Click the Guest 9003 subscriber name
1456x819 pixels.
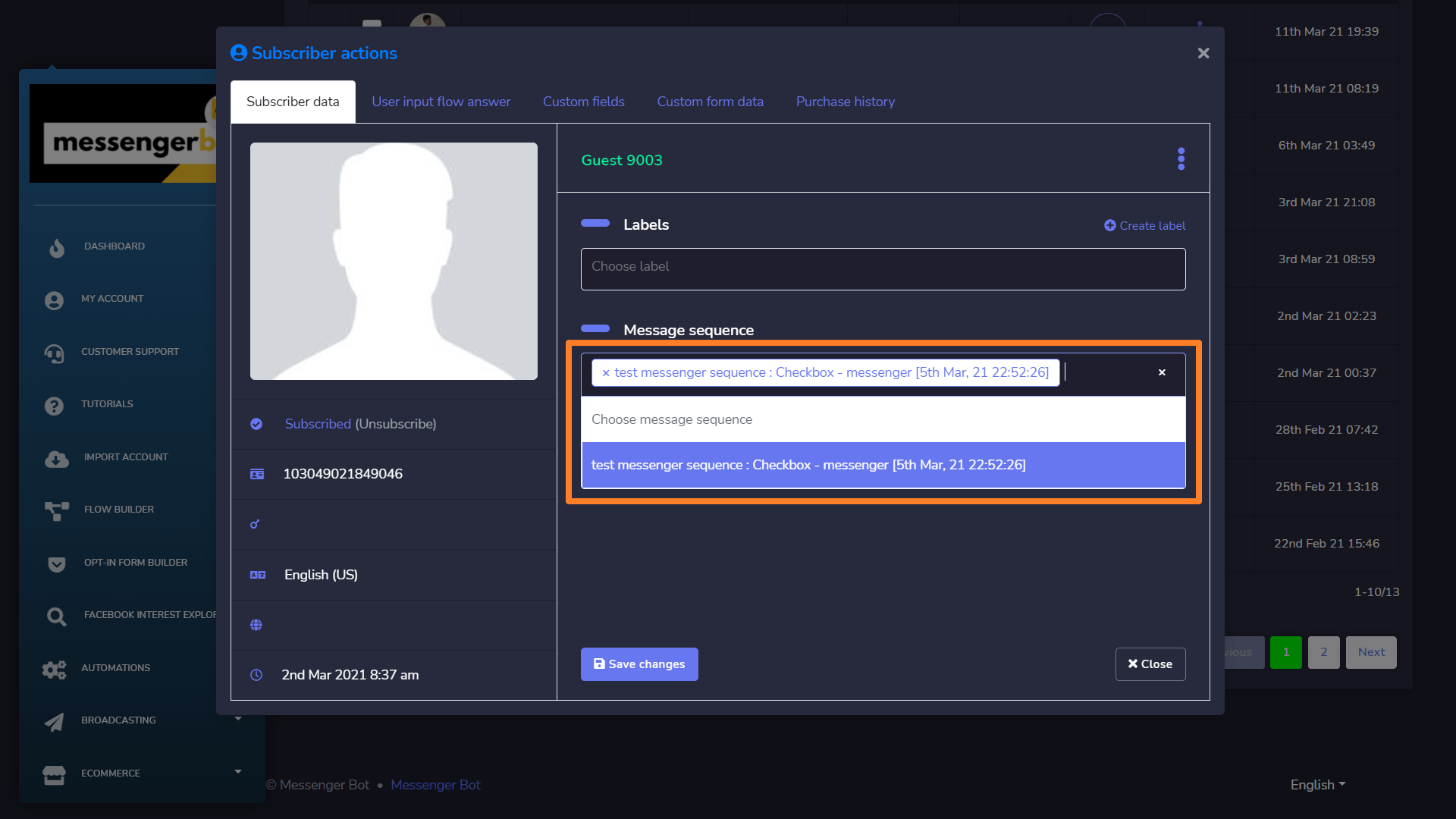point(622,160)
